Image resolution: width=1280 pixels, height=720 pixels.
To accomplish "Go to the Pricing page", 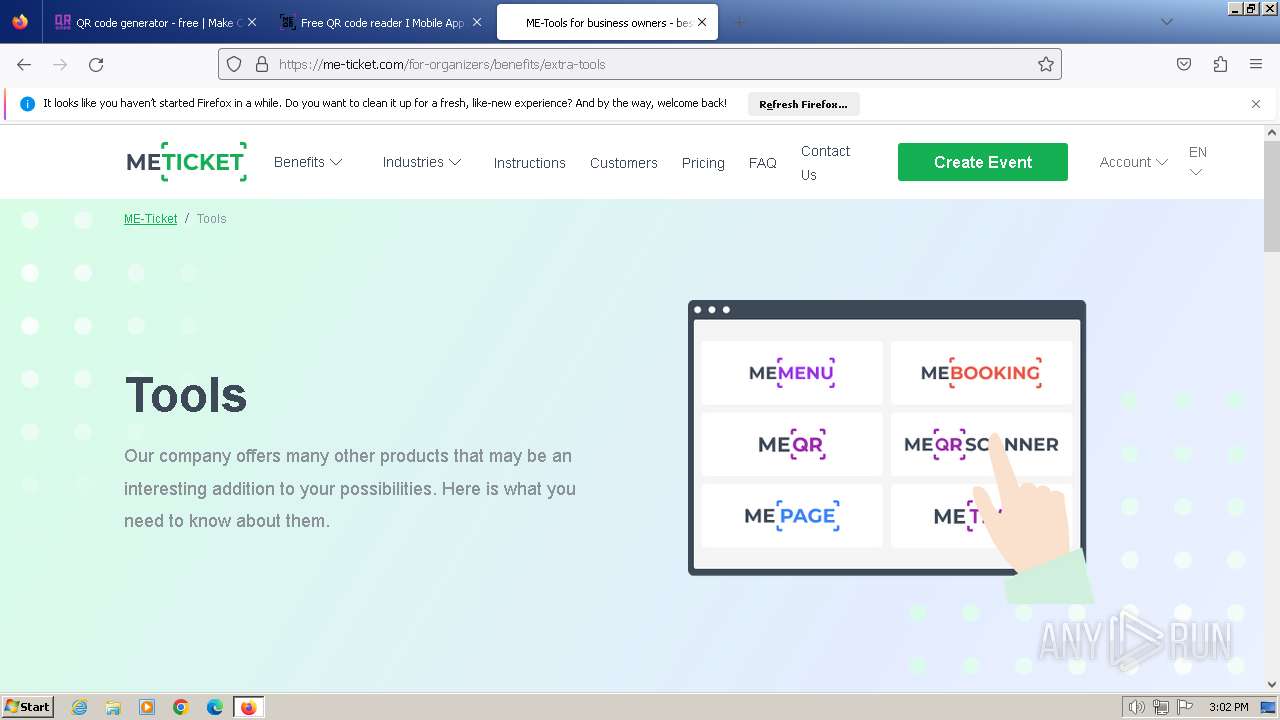I will (x=703, y=163).
